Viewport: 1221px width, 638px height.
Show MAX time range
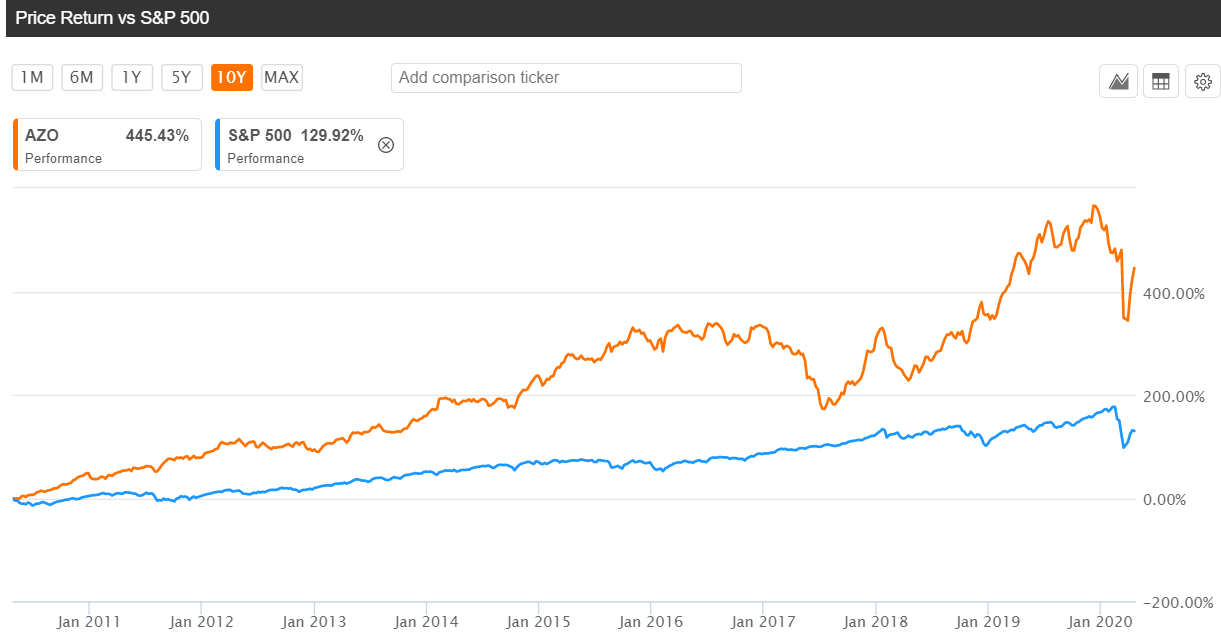coord(282,77)
